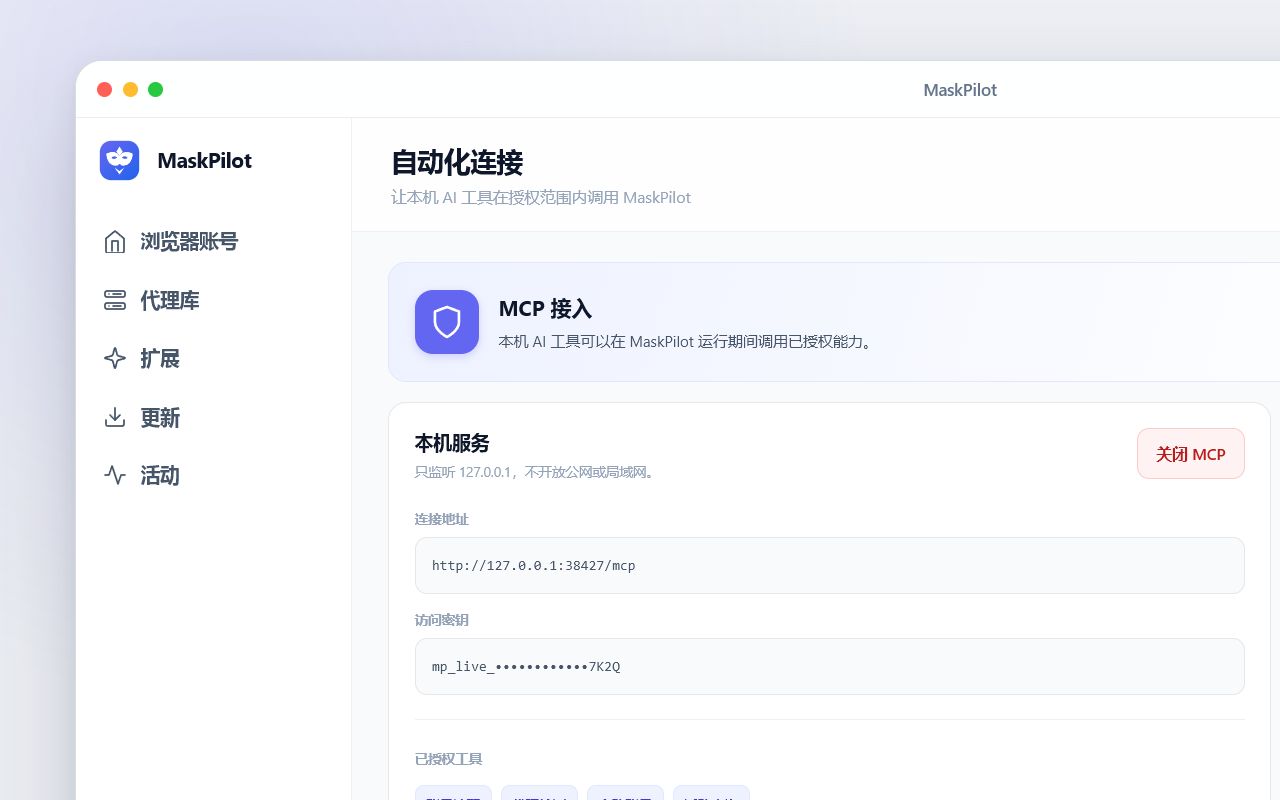Click the green maximize window button
This screenshot has height=800, width=1280.
click(x=155, y=89)
